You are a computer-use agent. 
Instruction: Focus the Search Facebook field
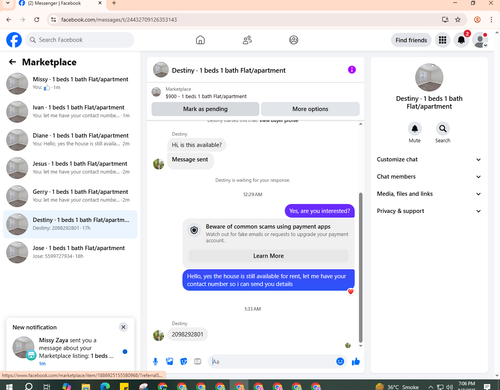click(80, 40)
